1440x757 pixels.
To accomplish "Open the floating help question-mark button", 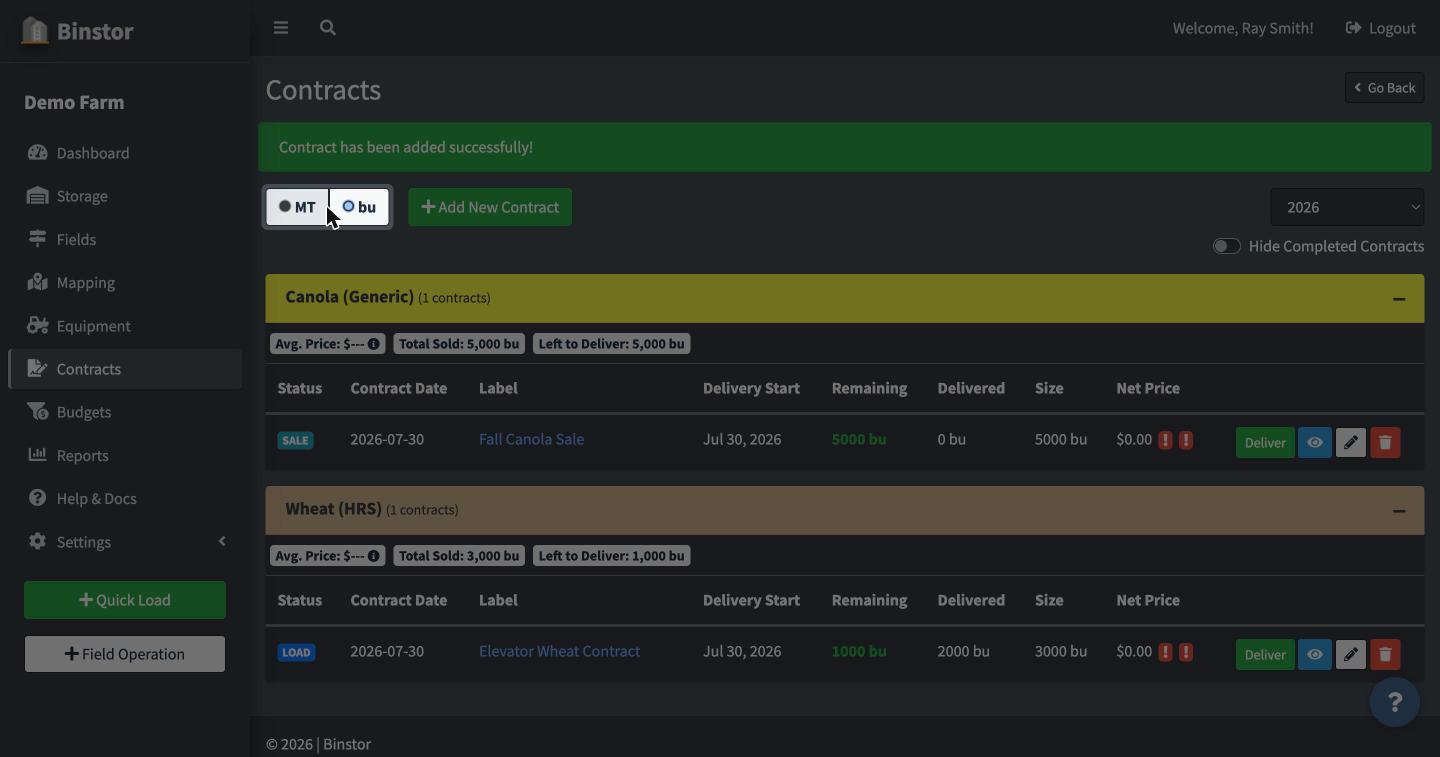I will [1394, 702].
